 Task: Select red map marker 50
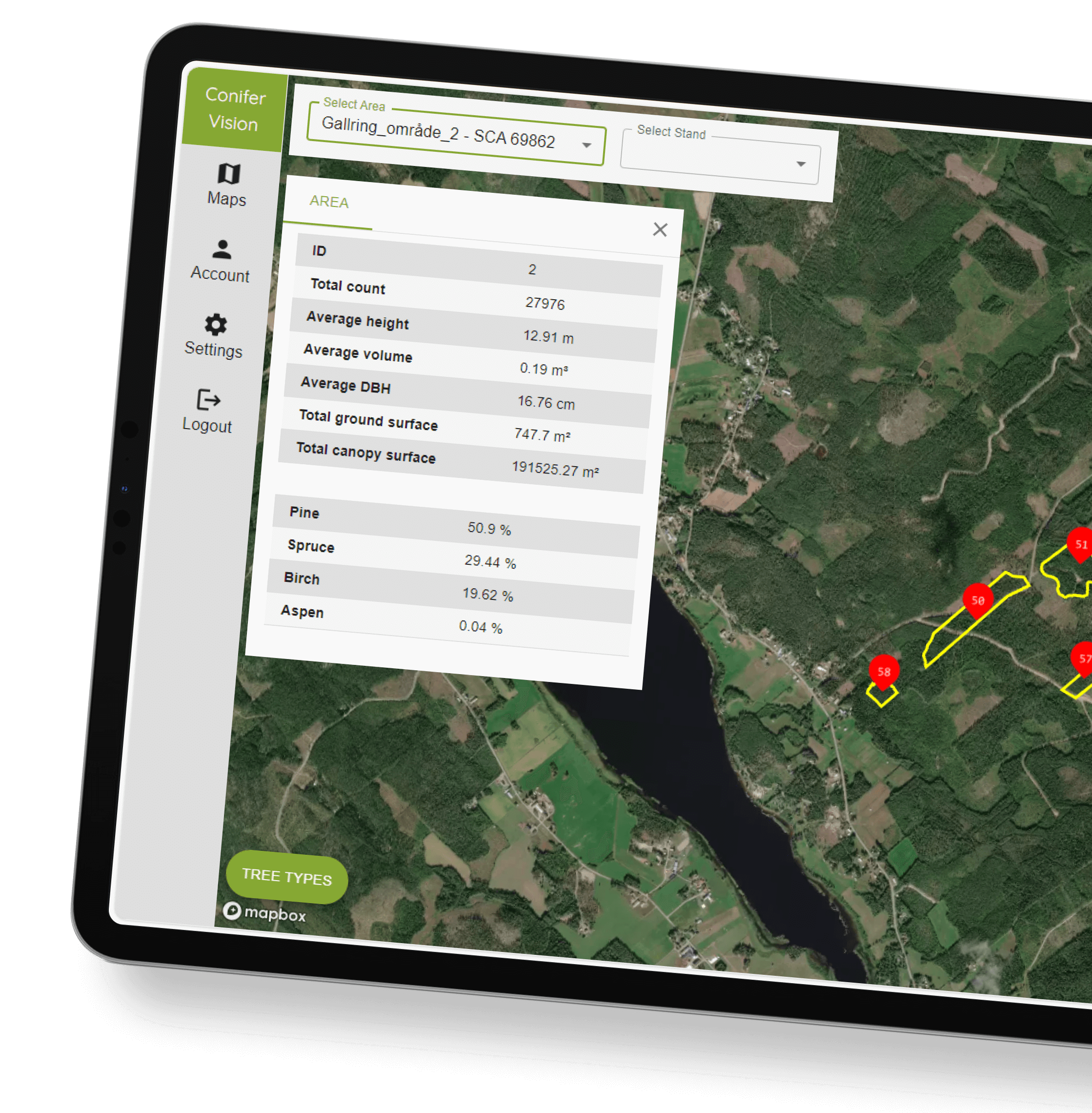(977, 600)
